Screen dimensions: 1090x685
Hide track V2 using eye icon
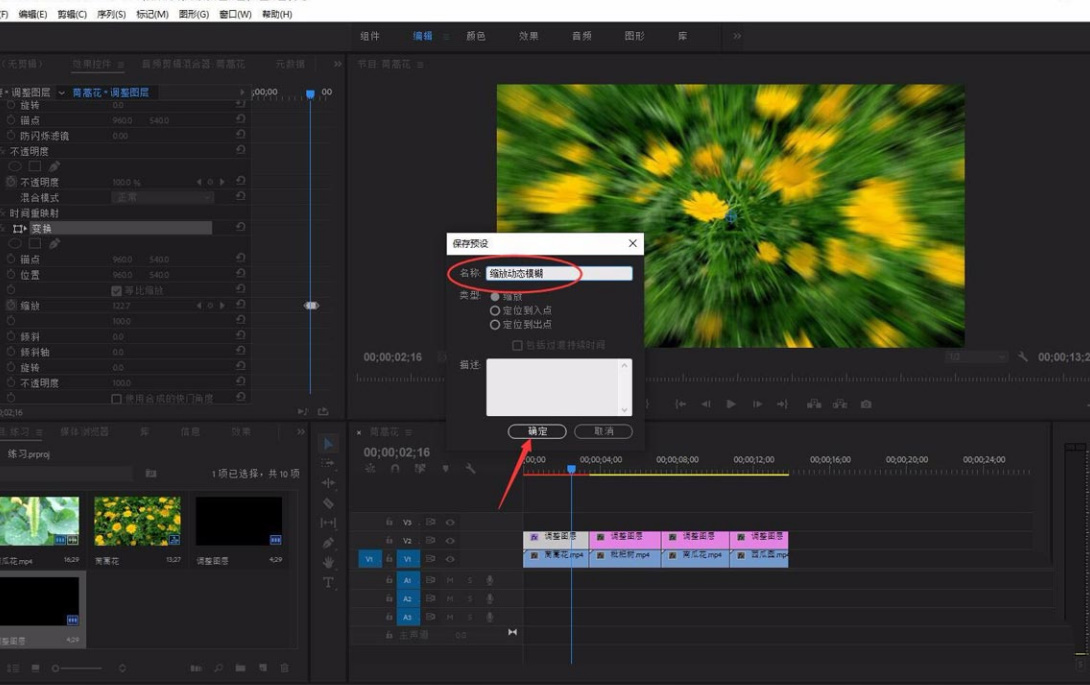[450, 541]
